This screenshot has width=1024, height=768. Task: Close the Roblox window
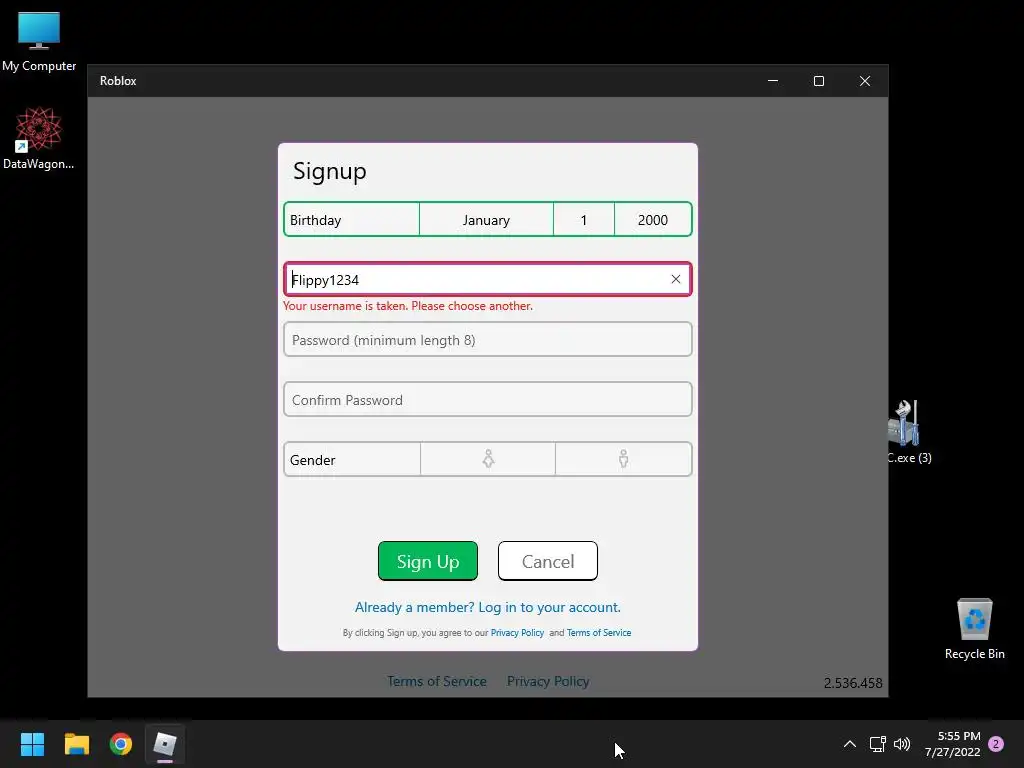865,81
